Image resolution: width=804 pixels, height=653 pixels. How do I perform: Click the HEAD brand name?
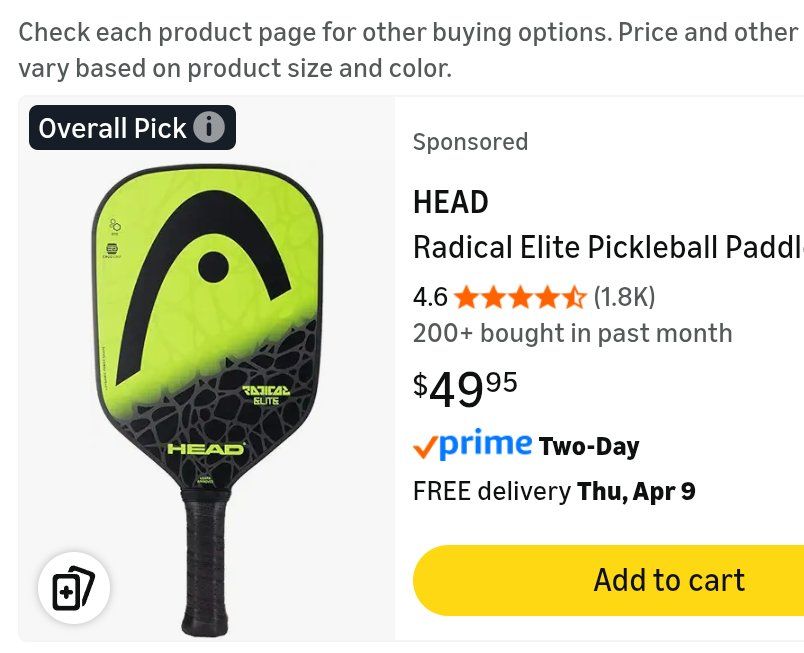point(451,202)
